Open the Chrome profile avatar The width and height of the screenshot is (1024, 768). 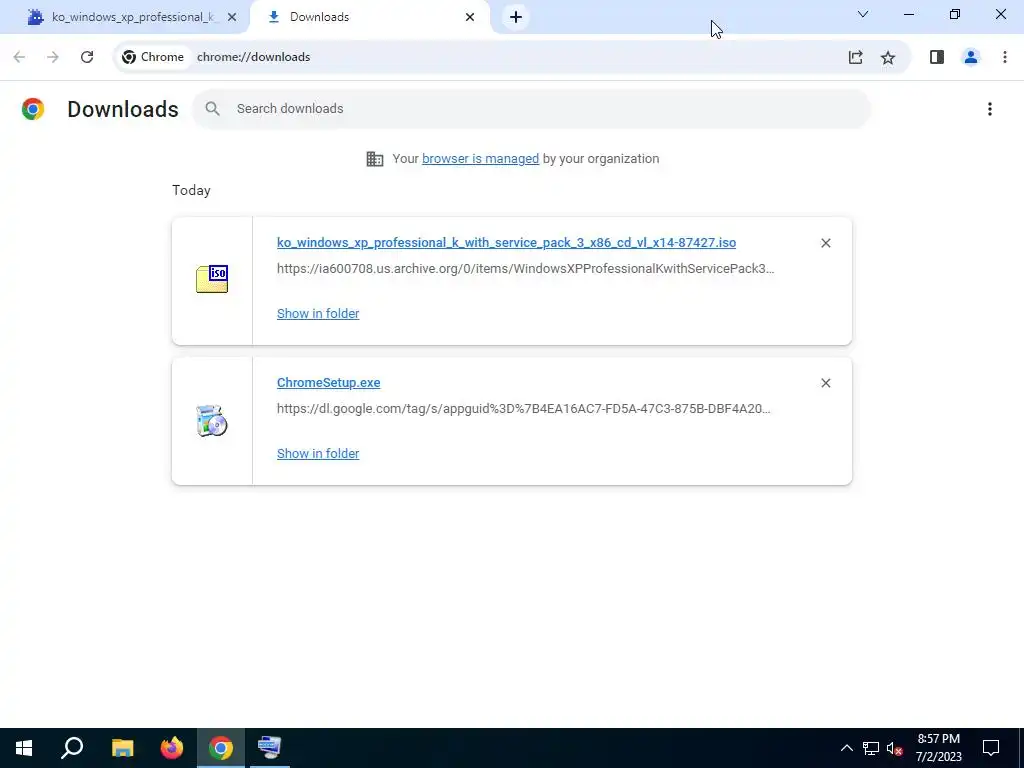[x=971, y=57]
